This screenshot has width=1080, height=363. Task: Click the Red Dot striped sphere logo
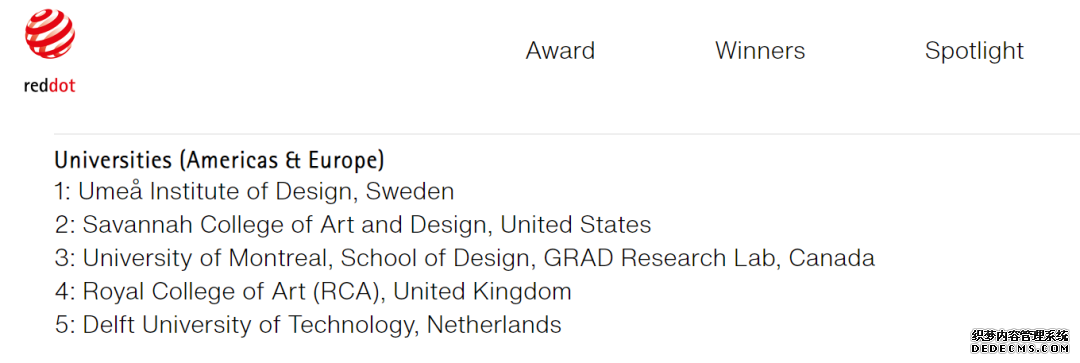click(50, 34)
